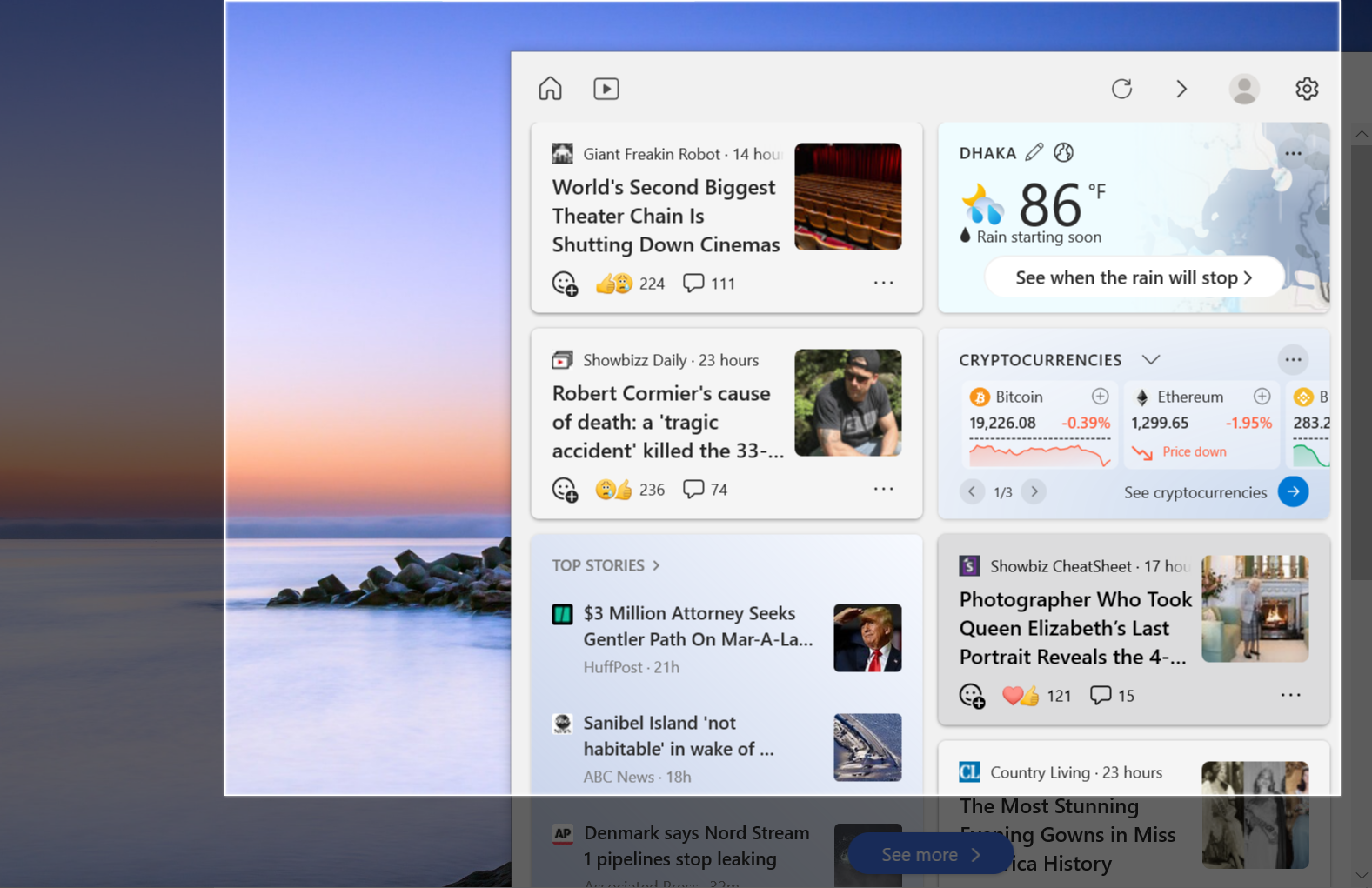Open comments on Robert Cormier story
This screenshot has width=1372, height=888.
(705, 490)
